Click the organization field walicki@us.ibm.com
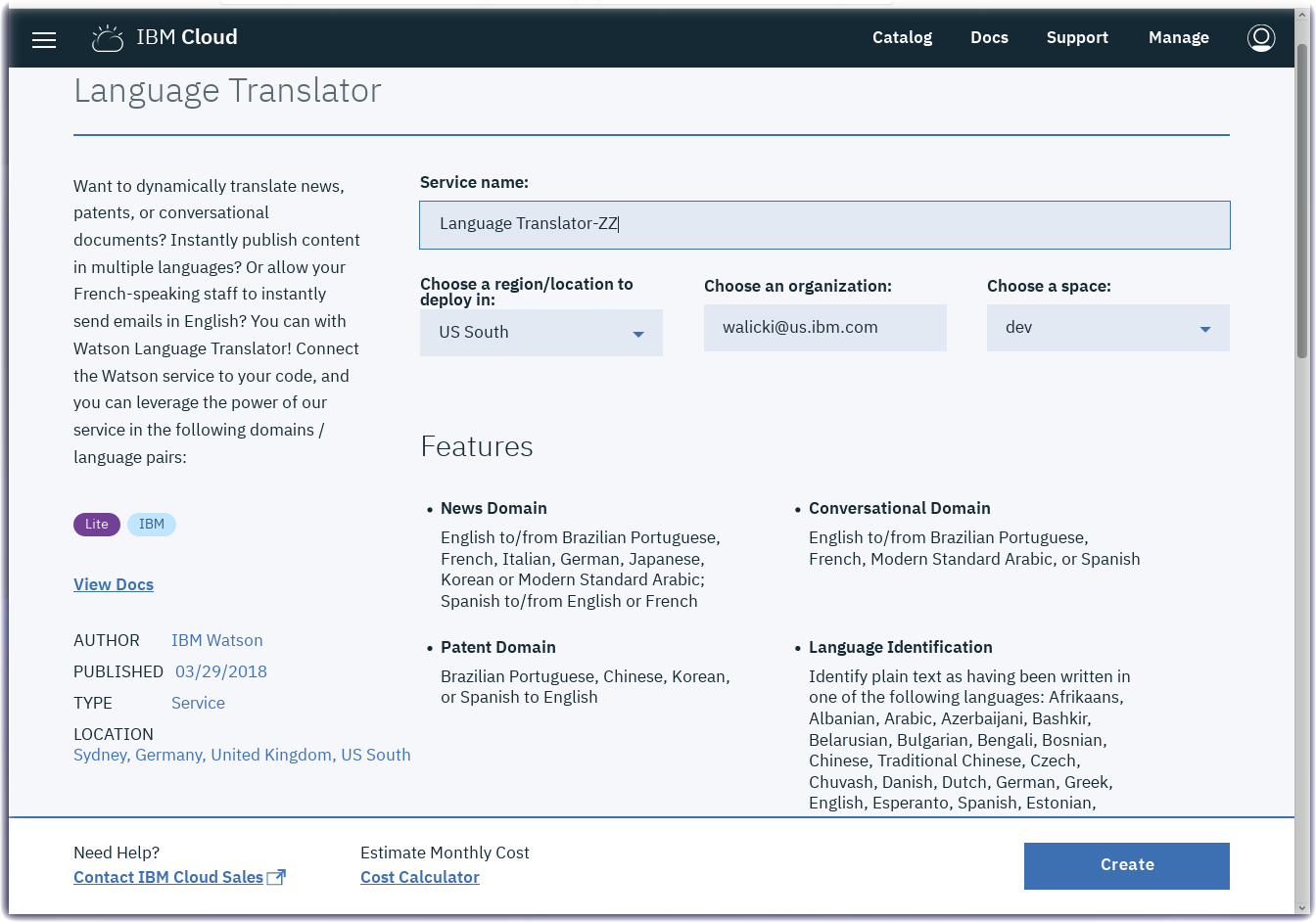 825,328
